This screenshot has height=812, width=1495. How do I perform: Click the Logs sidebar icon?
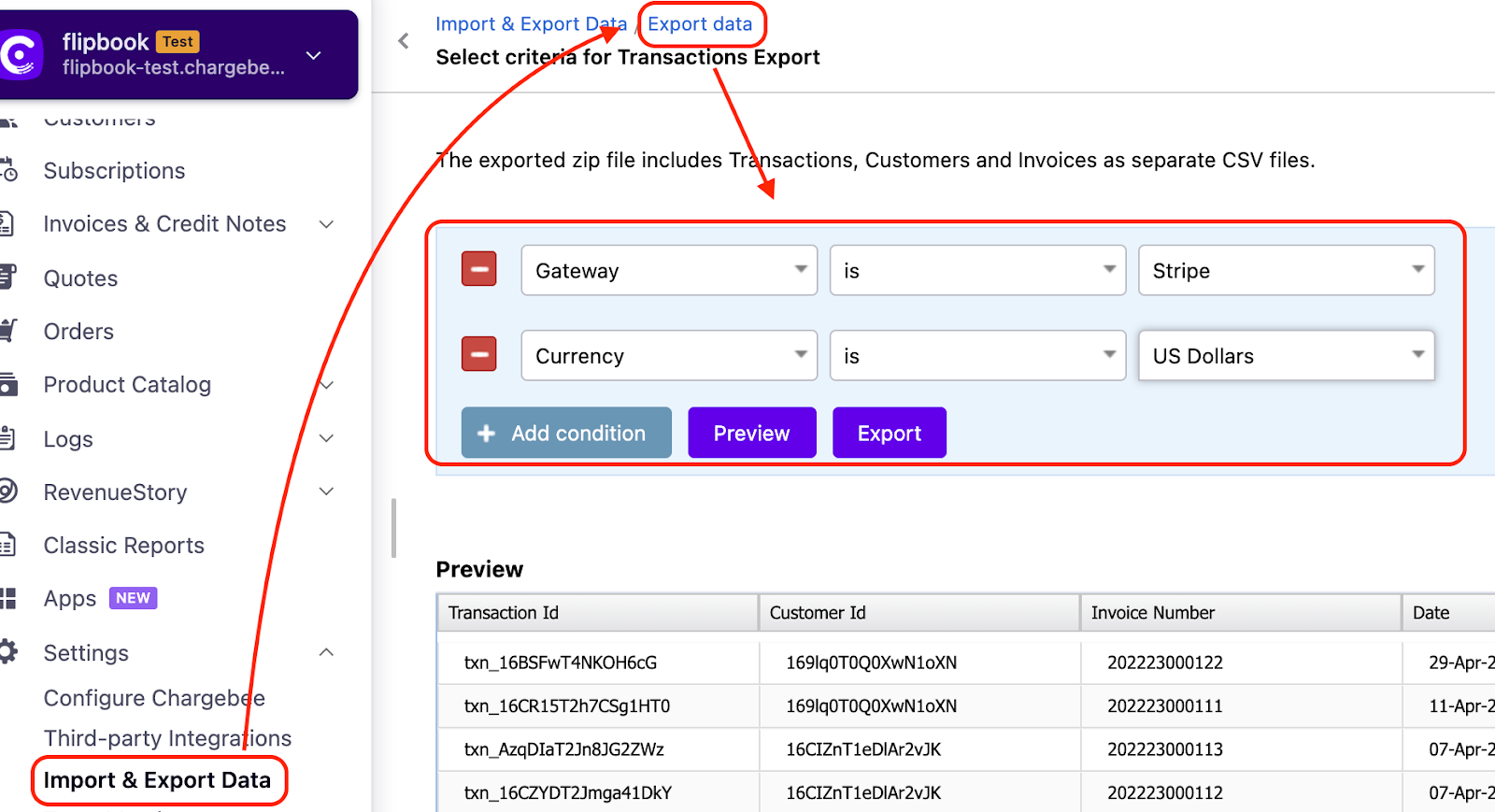coord(7,438)
